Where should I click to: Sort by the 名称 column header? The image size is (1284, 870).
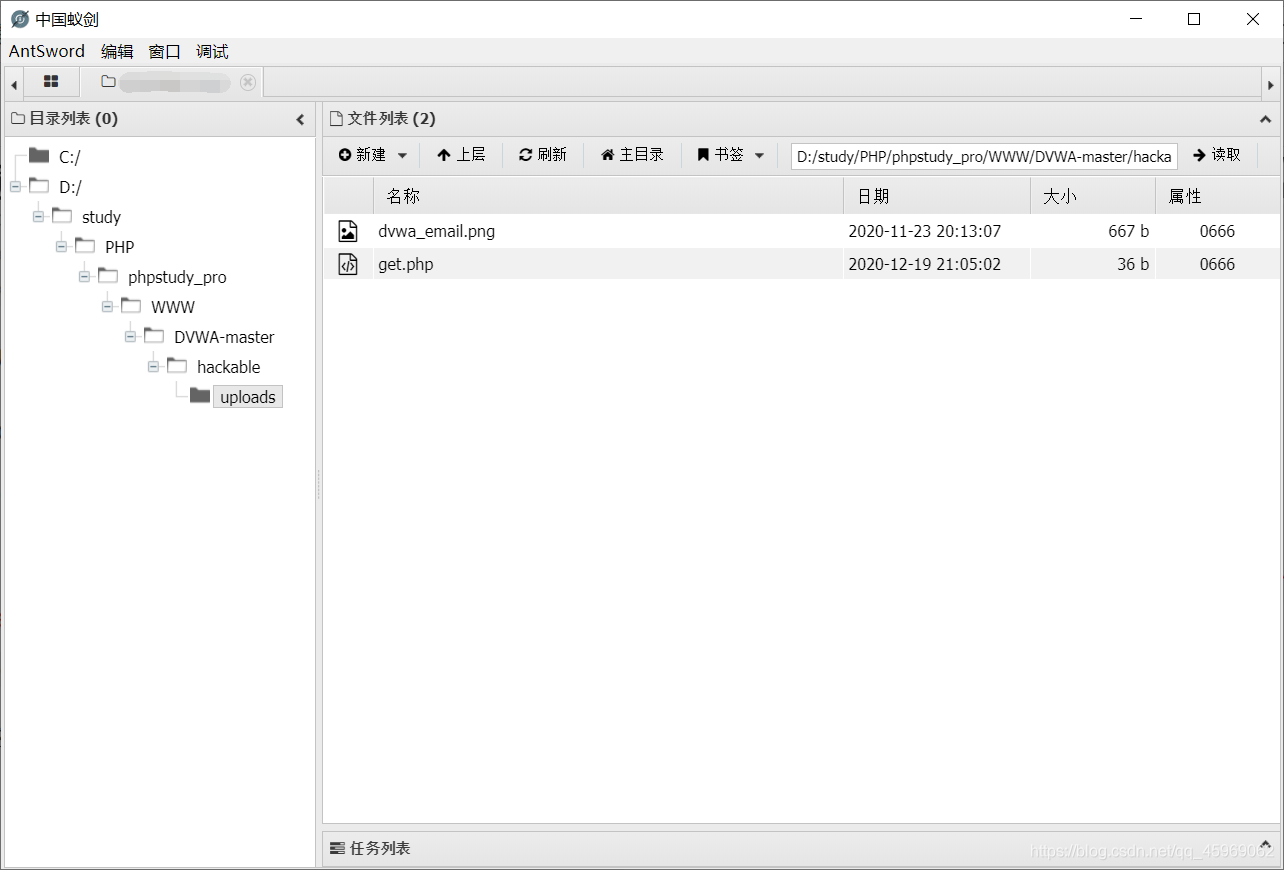pyautogui.click(x=608, y=196)
